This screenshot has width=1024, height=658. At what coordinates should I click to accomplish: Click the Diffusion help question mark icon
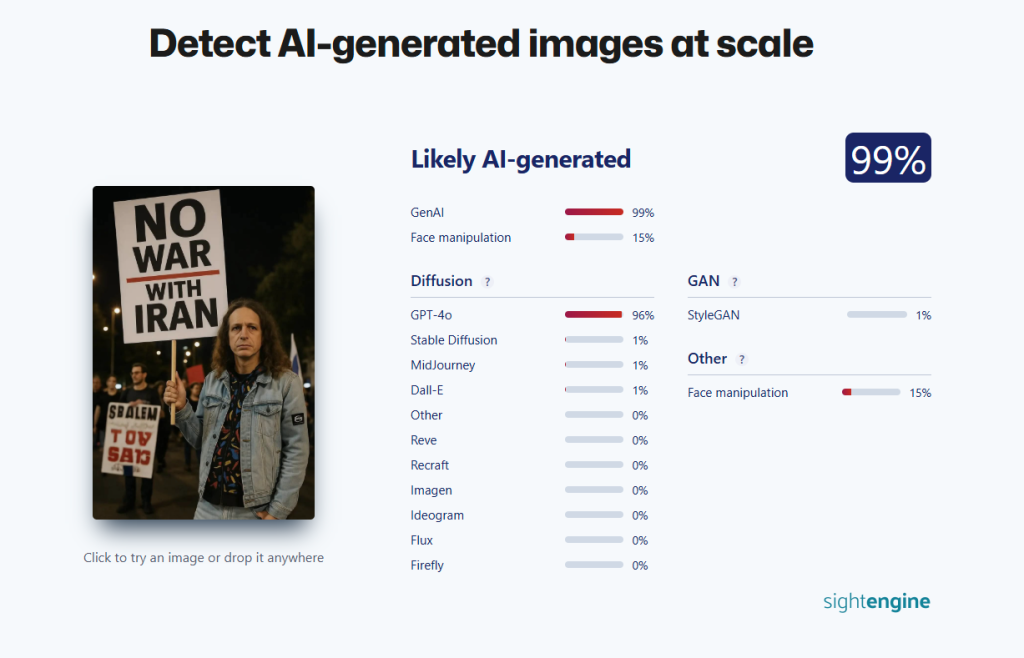click(x=487, y=282)
